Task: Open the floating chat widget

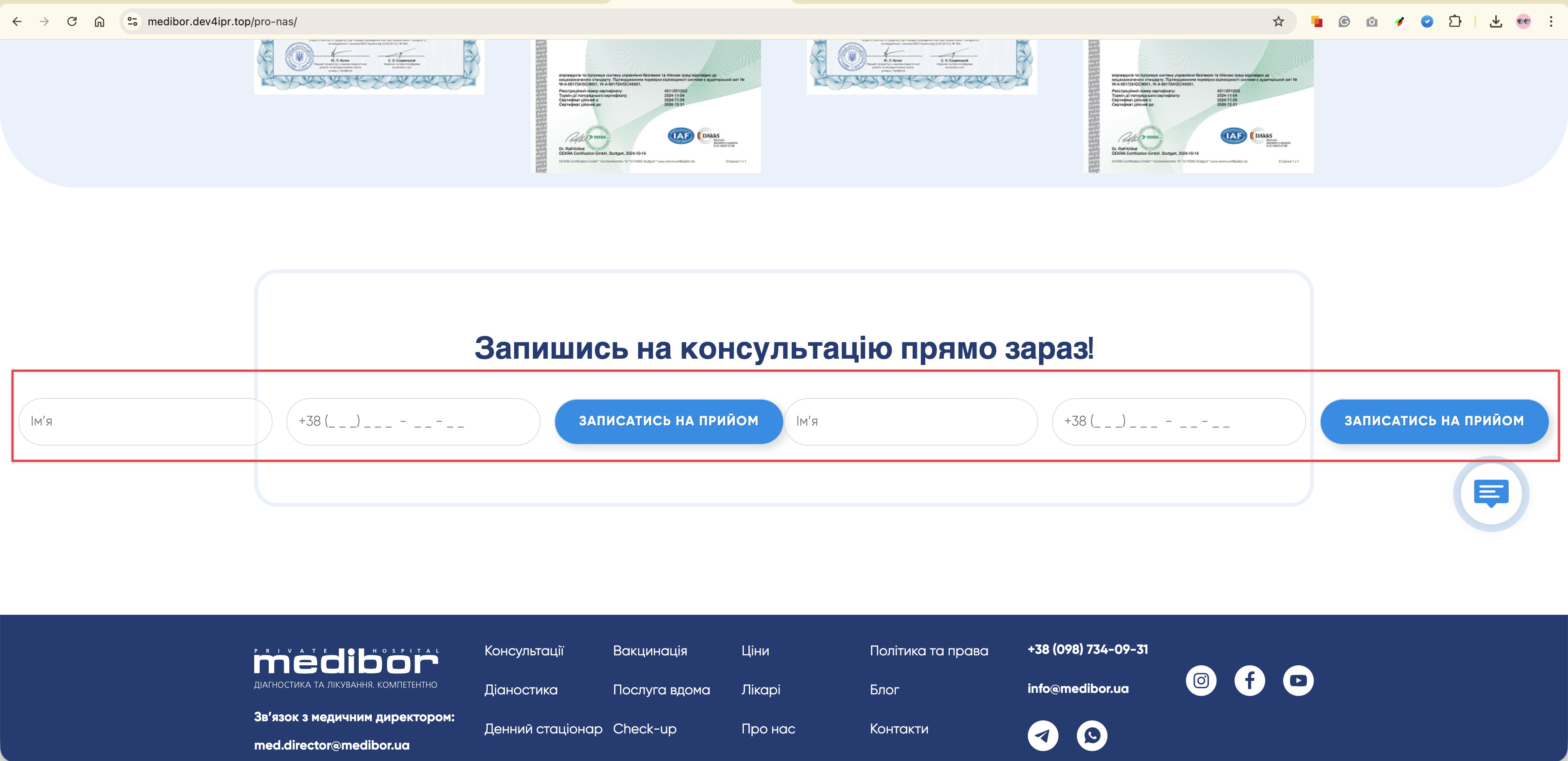Action: coord(1491,493)
